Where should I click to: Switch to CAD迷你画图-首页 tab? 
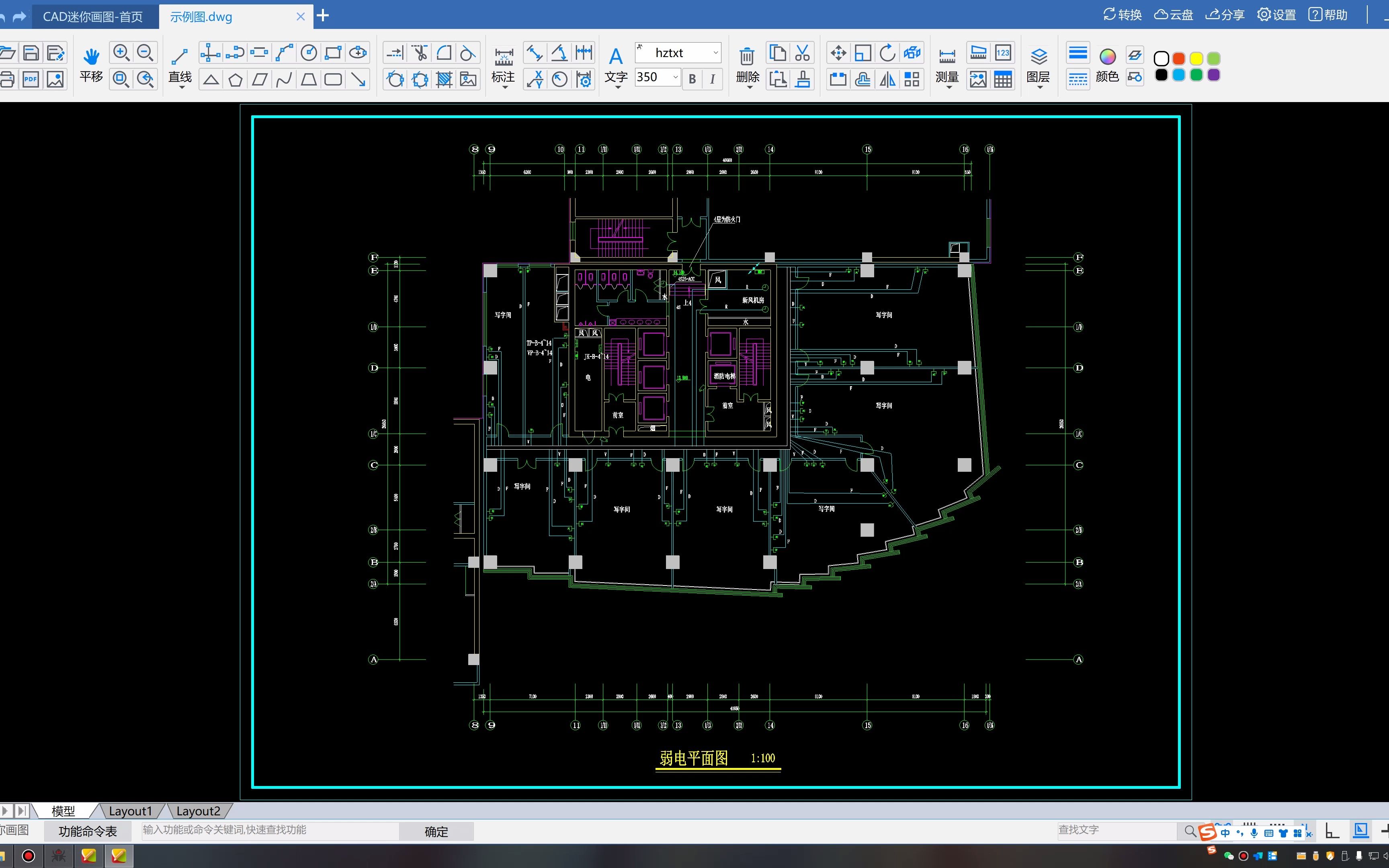pos(93,16)
